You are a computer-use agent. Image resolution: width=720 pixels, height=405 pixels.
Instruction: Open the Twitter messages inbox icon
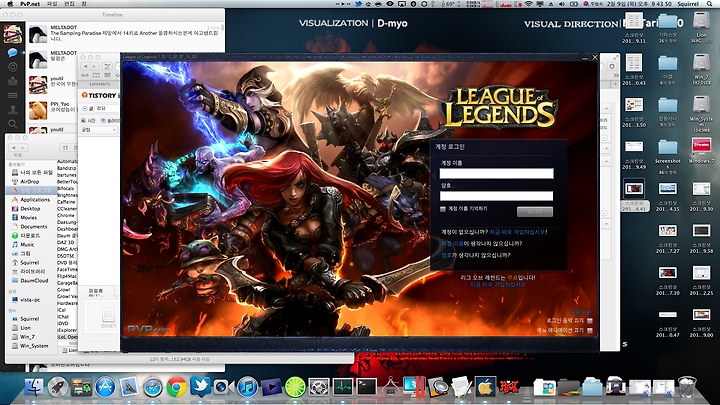tap(12, 81)
